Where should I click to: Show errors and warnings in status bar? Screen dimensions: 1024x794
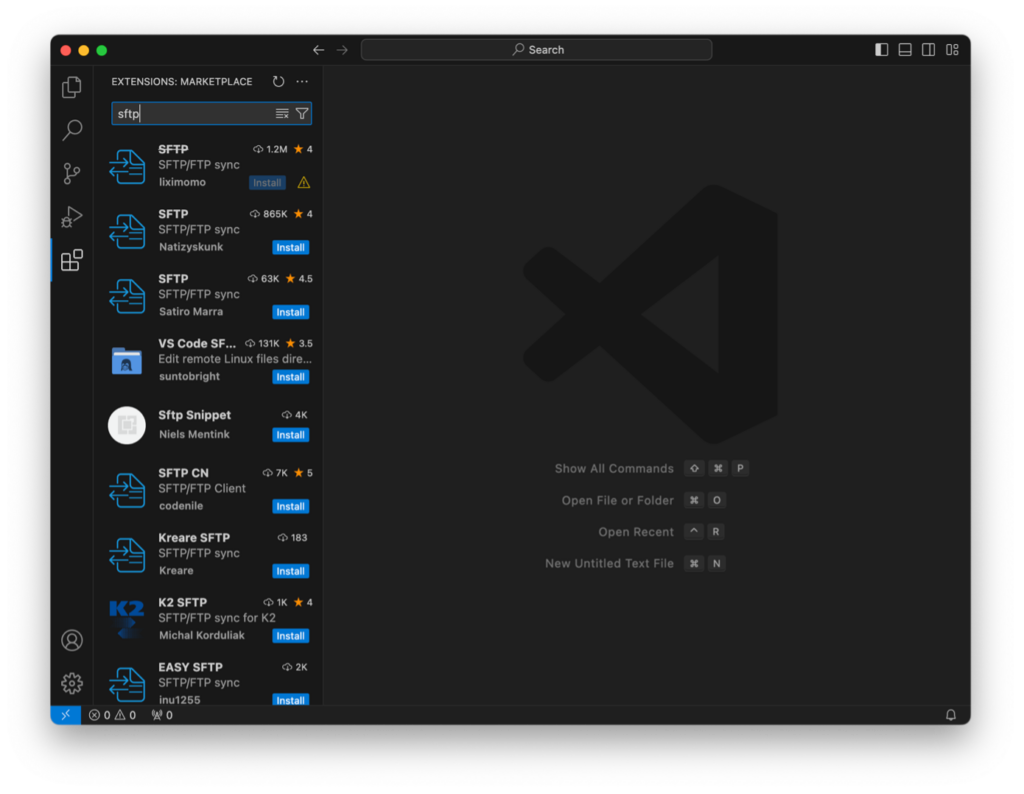click(112, 715)
